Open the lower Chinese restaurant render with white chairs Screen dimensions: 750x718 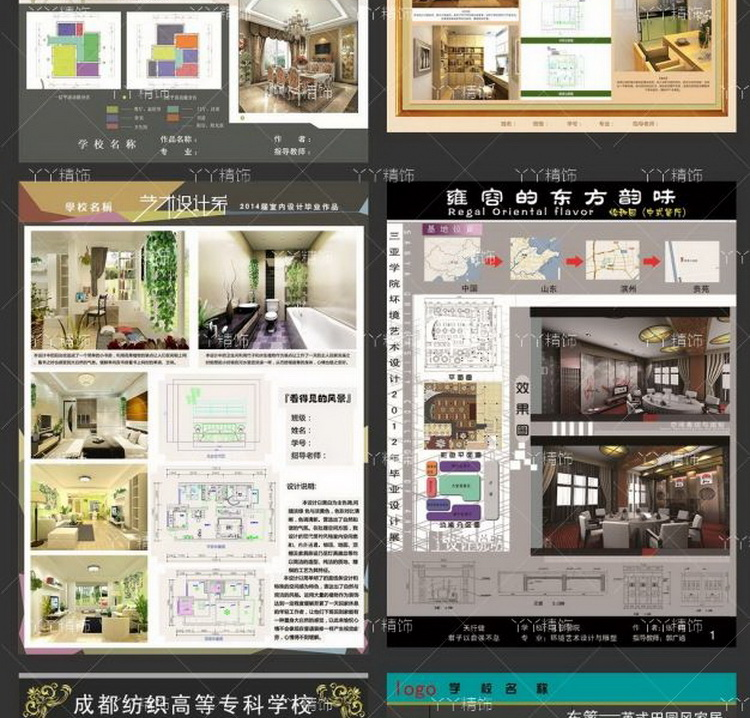click(630, 497)
